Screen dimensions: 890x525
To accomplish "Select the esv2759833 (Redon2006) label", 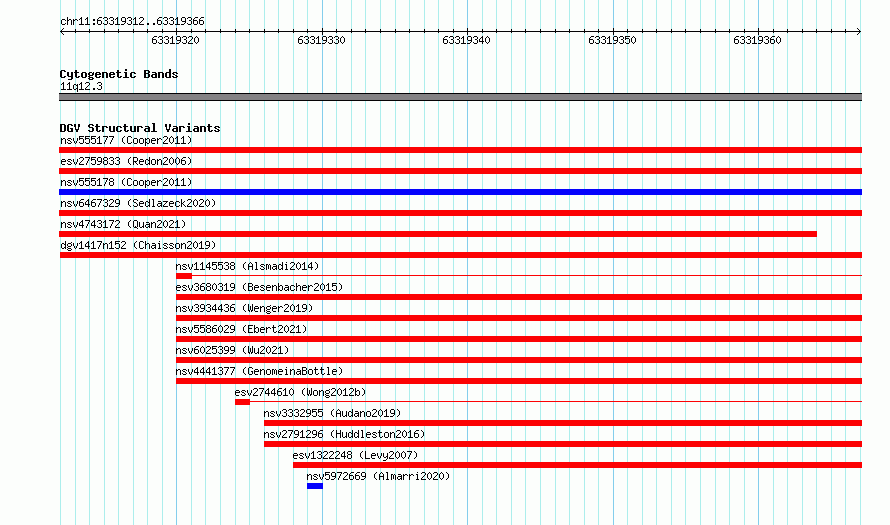I will pos(126,161).
